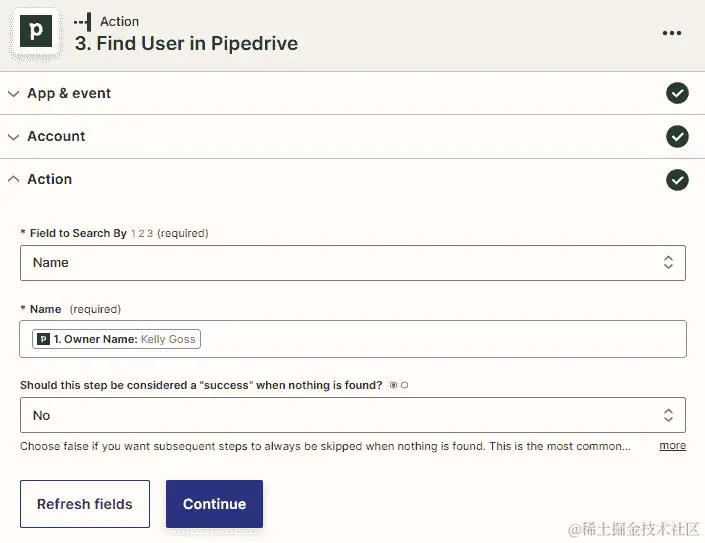Viewport: 705px width, 543px height.
Task: Click the Refresh fields button
Action: pos(85,504)
